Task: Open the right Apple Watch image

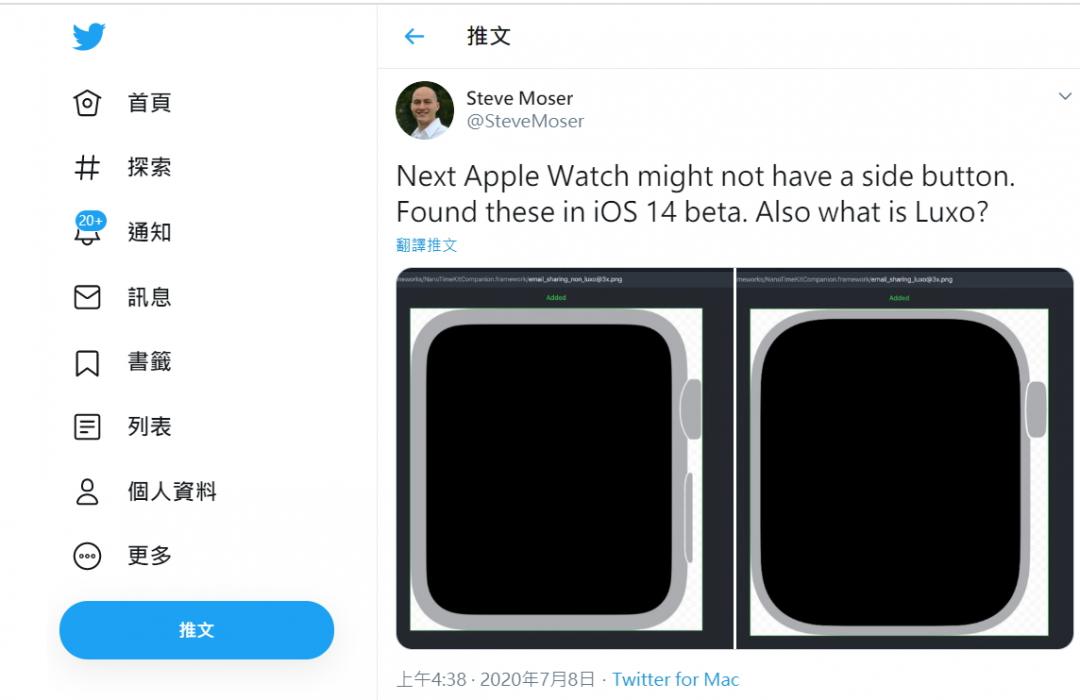Action: tap(905, 459)
